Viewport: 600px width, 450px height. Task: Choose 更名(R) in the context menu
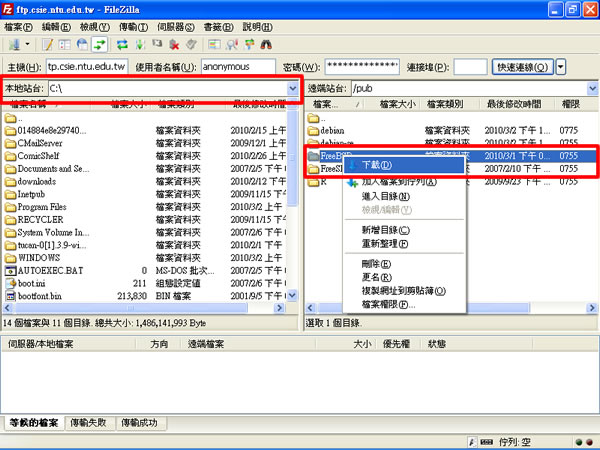click(404, 277)
